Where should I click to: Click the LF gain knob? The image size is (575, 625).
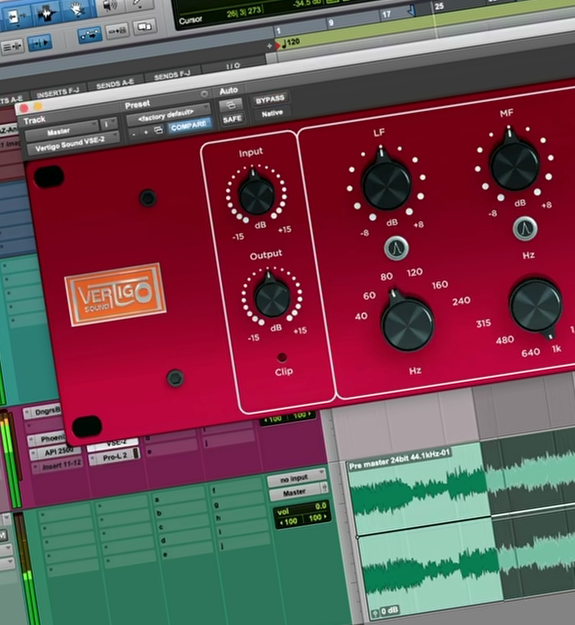386,183
